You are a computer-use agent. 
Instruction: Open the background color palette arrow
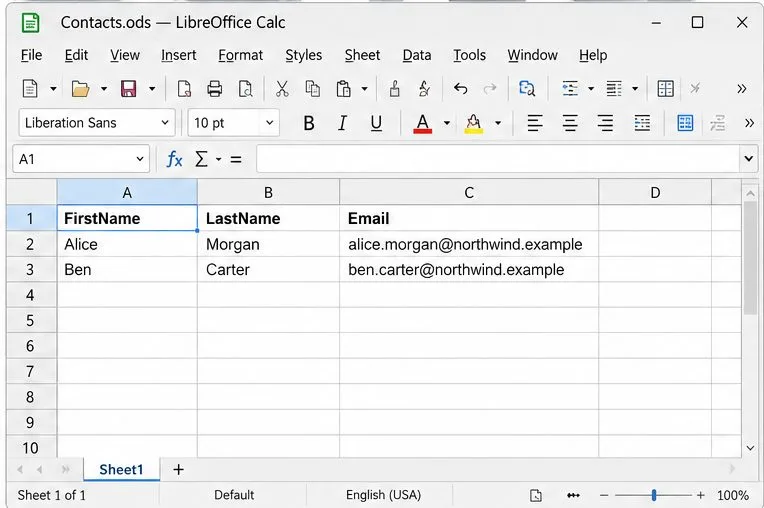pyautogui.click(x=498, y=123)
